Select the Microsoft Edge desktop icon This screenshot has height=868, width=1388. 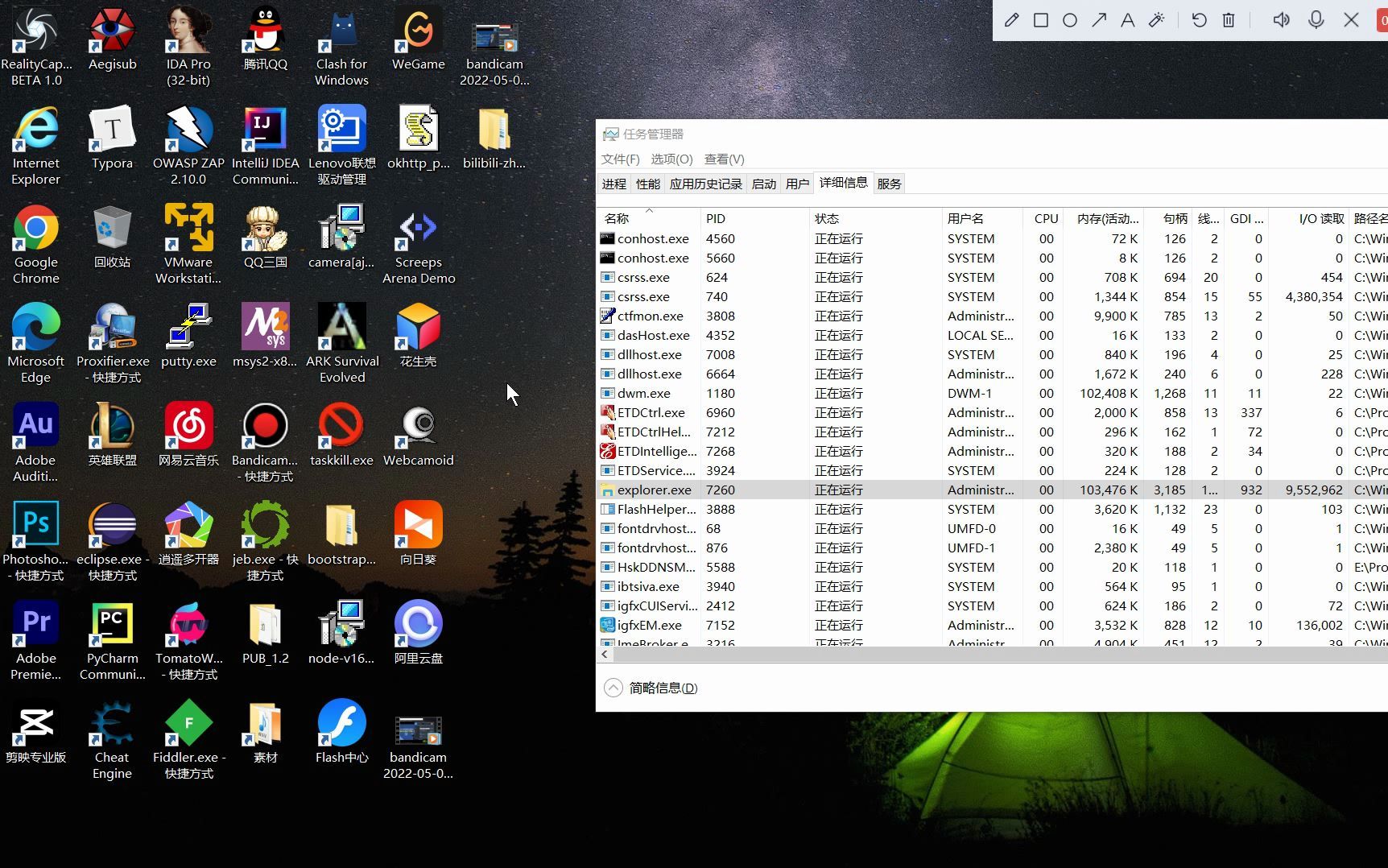[x=35, y=344]
